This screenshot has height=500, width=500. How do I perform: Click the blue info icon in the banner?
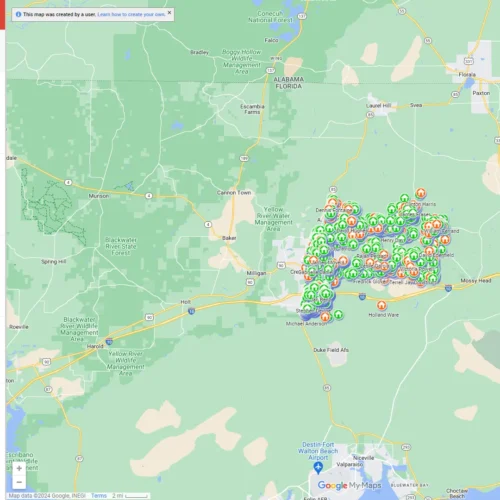pyautogui.click(x=18, y=14)
